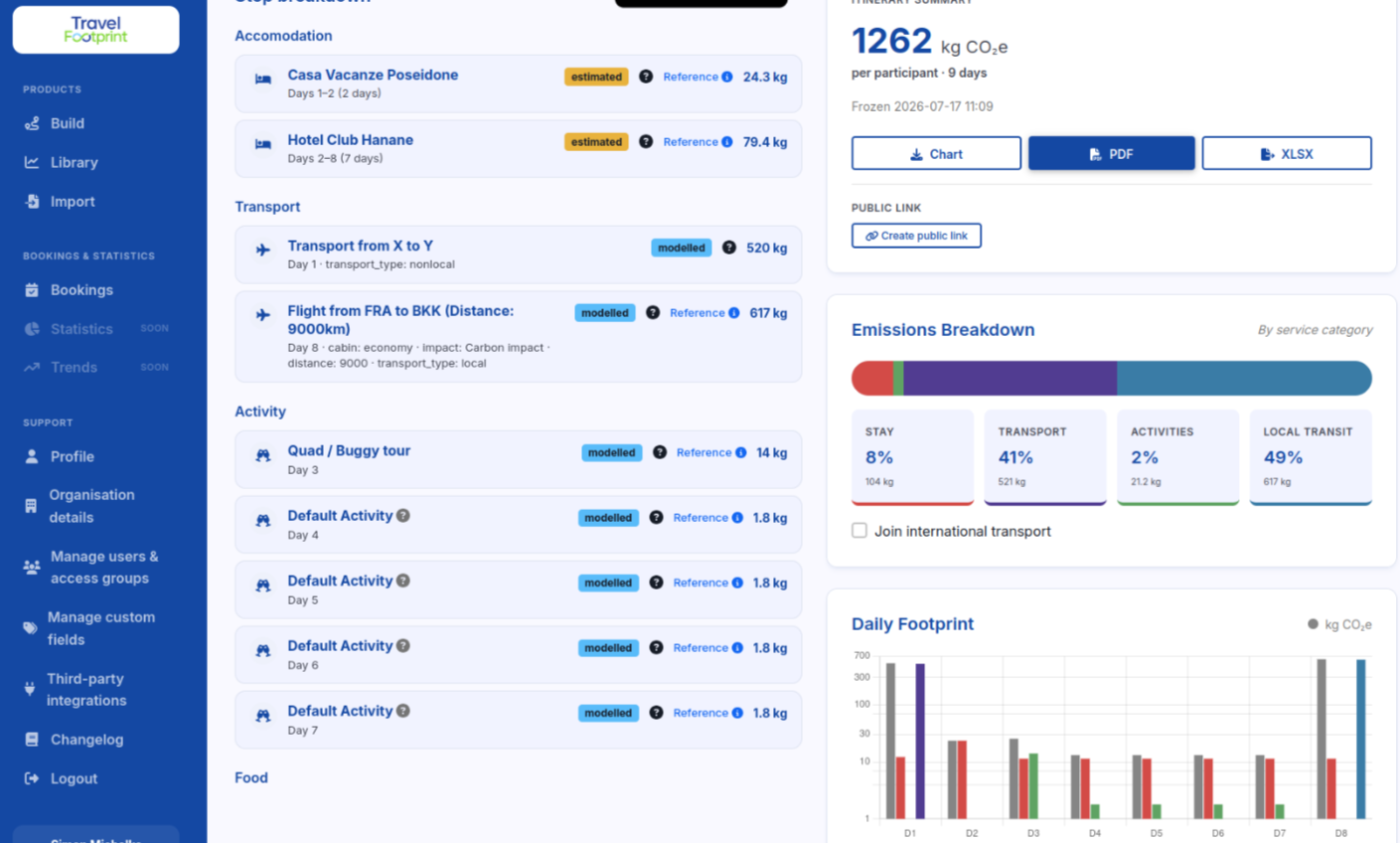Click the Bookings calendar icon
This screenshot has height=843, width=1400.
[x=32, y=289]
